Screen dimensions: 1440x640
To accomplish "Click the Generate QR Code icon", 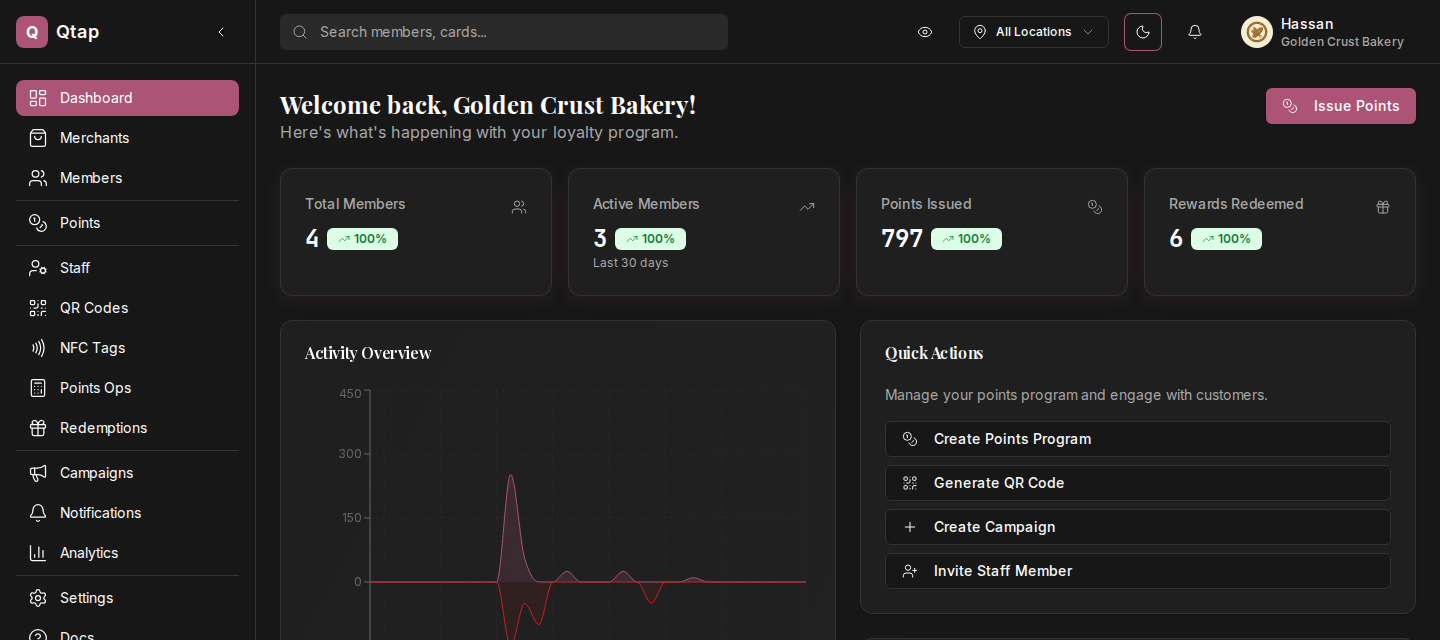I will (910, 483).
